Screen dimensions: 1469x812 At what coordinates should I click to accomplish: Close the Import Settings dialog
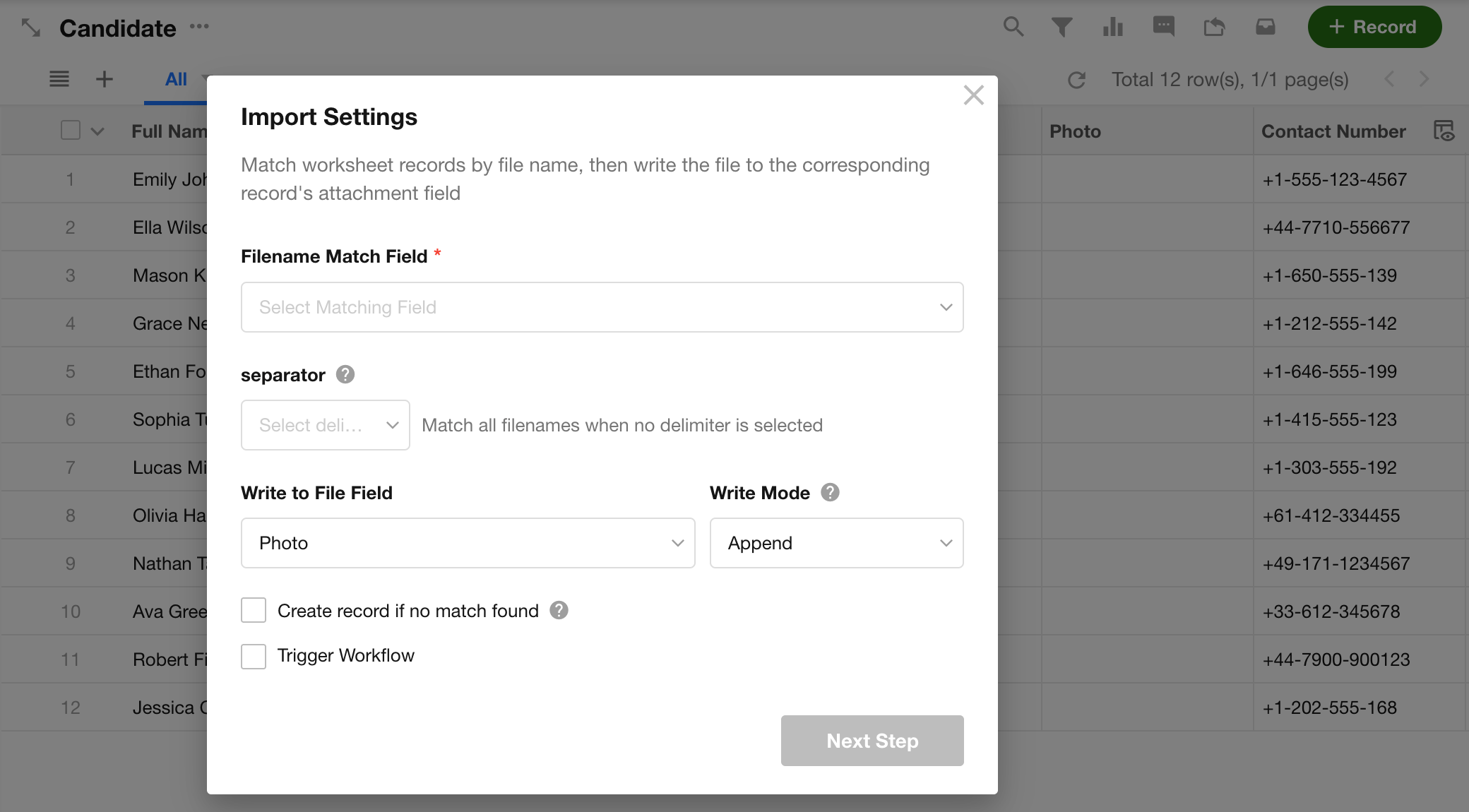pyautogui.click(x=973, y=95)
